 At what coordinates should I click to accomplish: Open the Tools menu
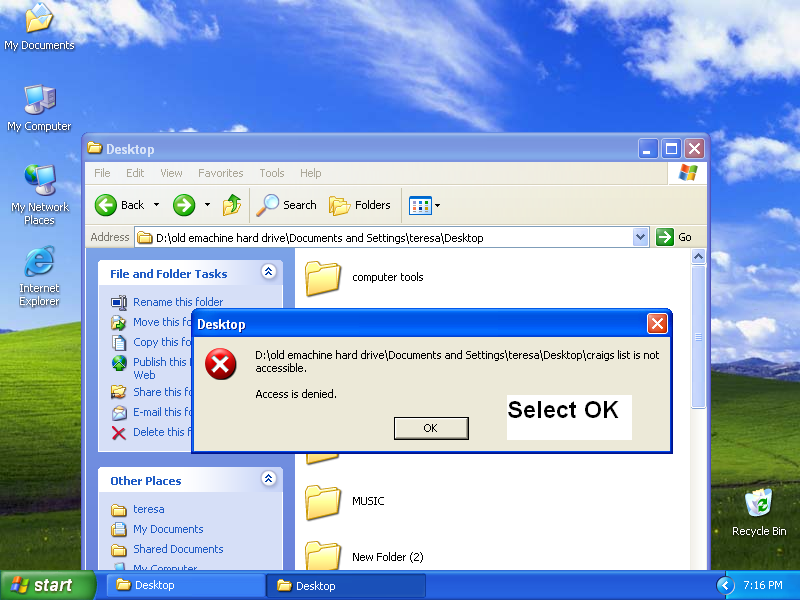pos(271,172)
